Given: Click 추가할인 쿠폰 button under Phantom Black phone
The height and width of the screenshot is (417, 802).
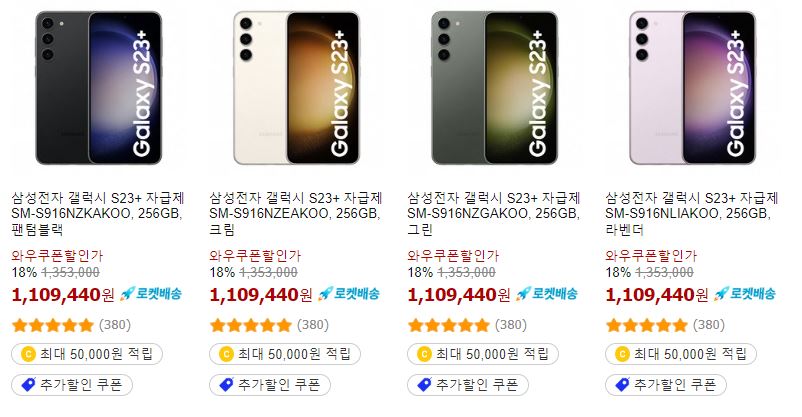Looking at the screenshot, I should click(72, 385).
